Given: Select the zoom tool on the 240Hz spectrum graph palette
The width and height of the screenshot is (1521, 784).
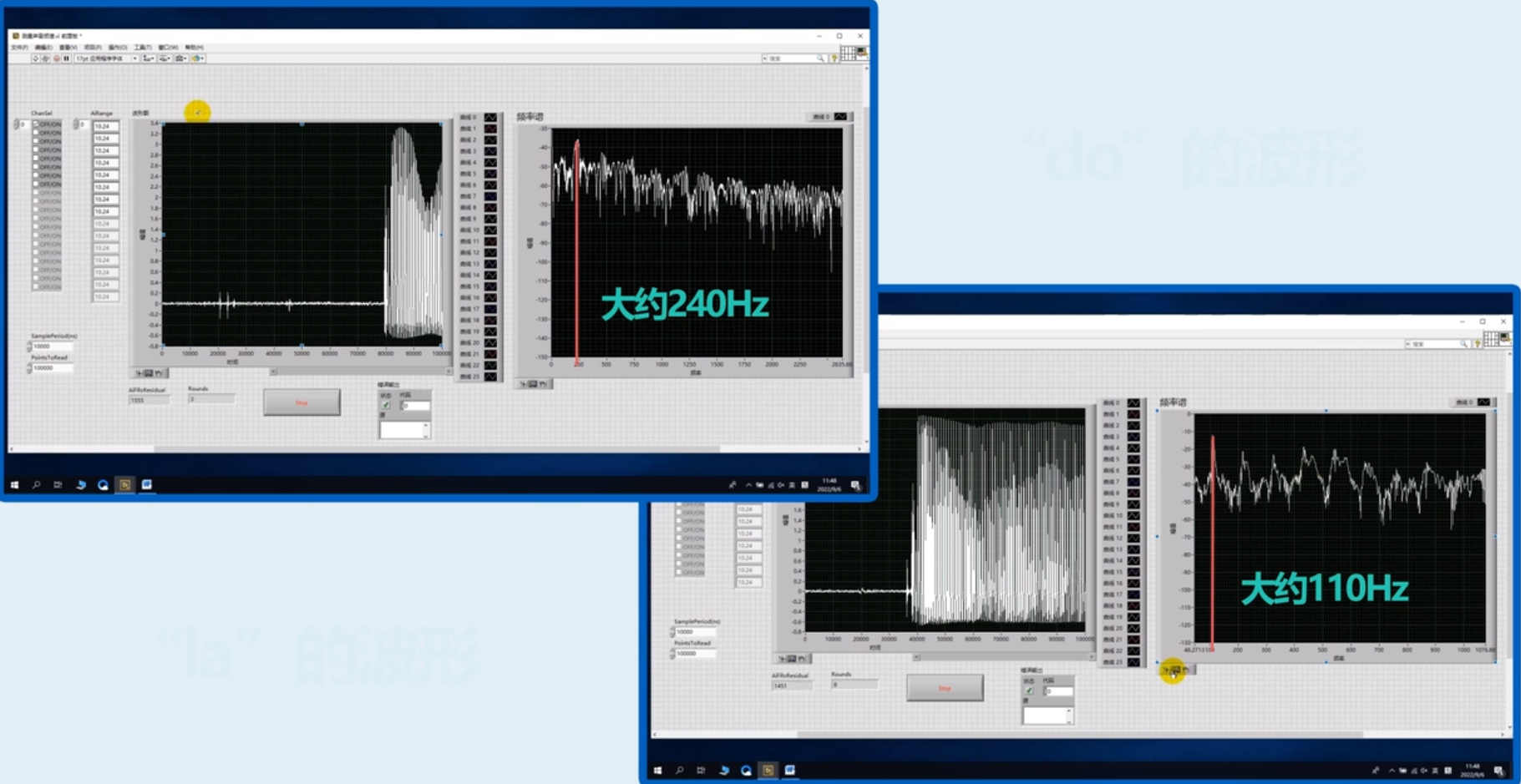Looking at the screenshot, I should (533, 384).
